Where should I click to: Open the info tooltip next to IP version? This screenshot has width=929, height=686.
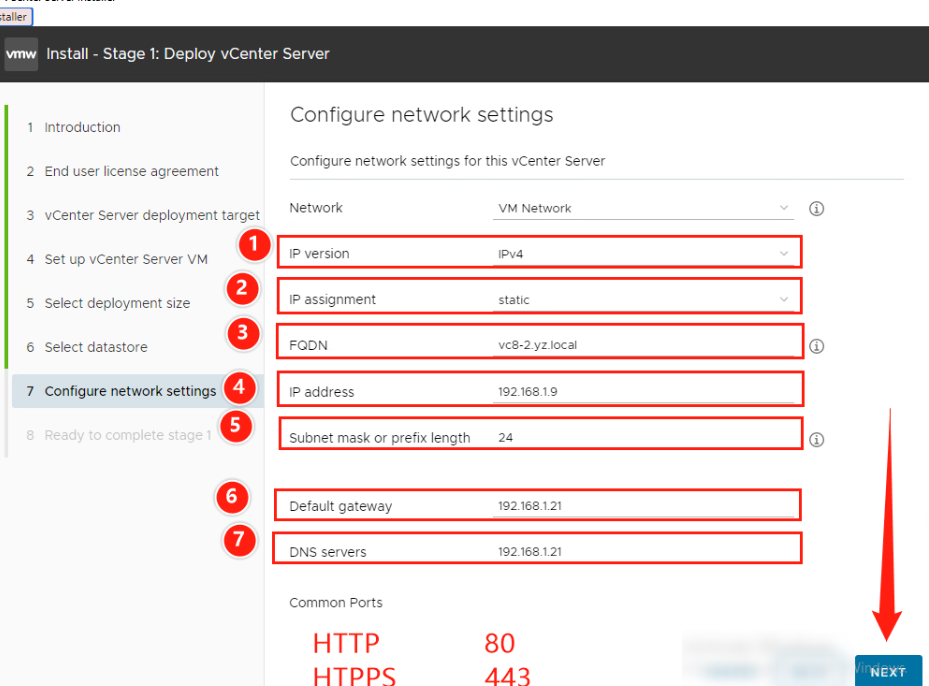816,253
